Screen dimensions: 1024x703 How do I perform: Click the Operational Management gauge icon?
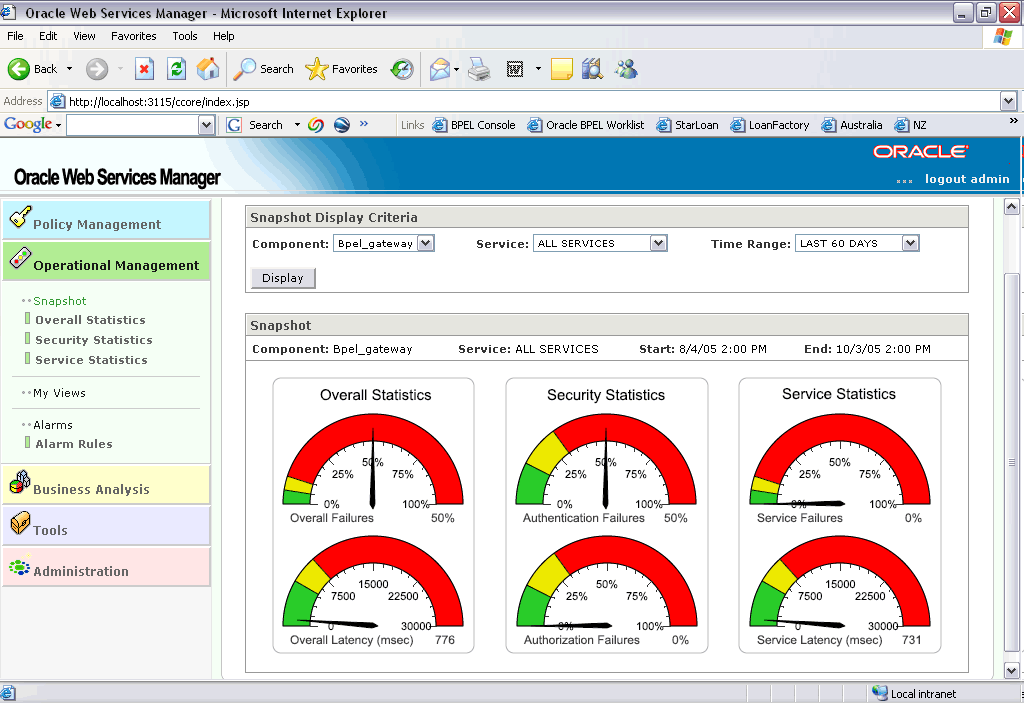[x=20, y=258]
